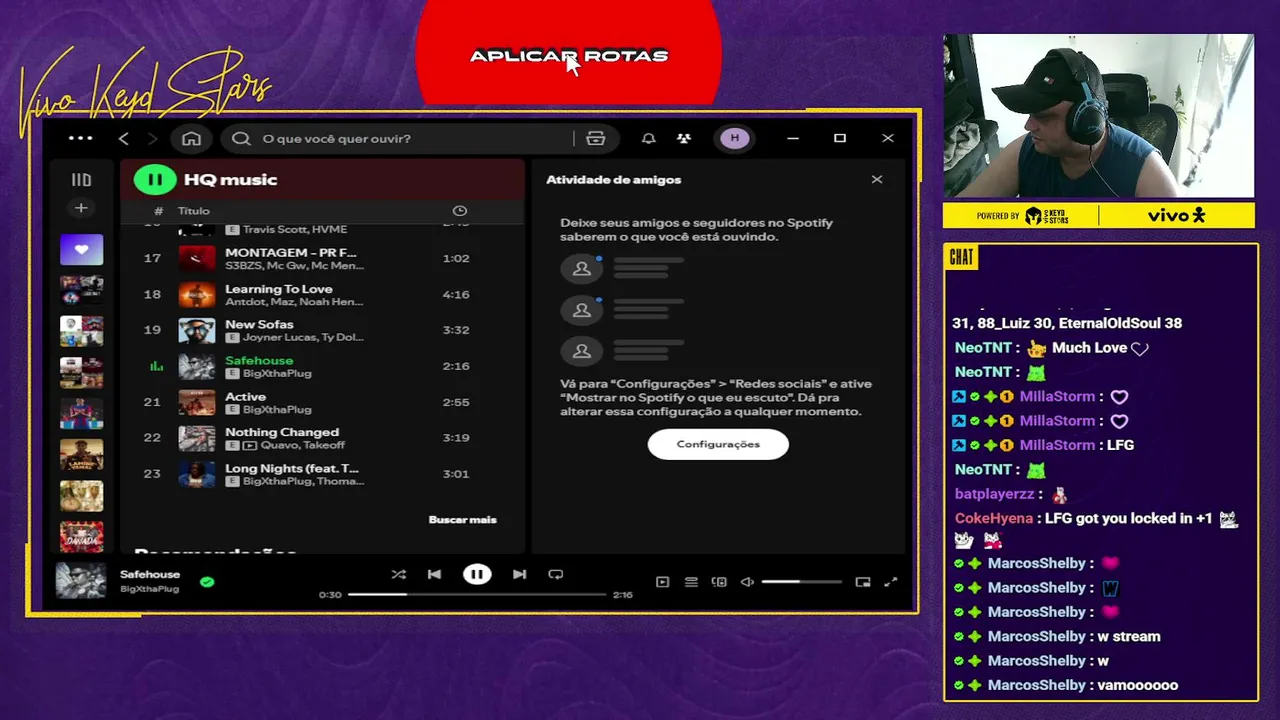The height and width of the screenshot is (720, 1280).
Task: Create a playlist with the plus icon
Action: tap(81, 208)
